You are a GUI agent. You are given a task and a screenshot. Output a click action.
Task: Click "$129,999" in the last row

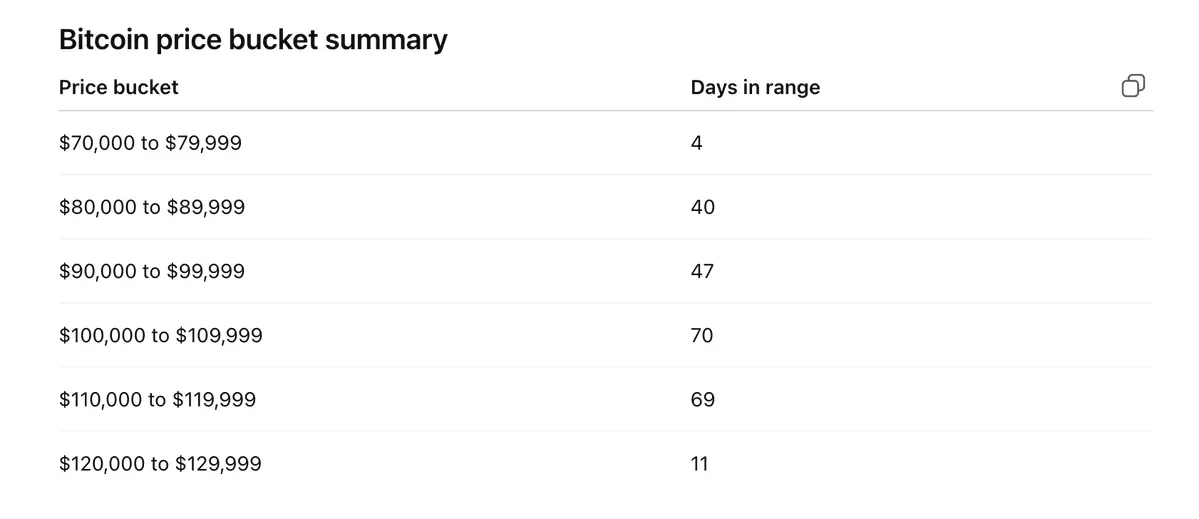coord(219,464)
